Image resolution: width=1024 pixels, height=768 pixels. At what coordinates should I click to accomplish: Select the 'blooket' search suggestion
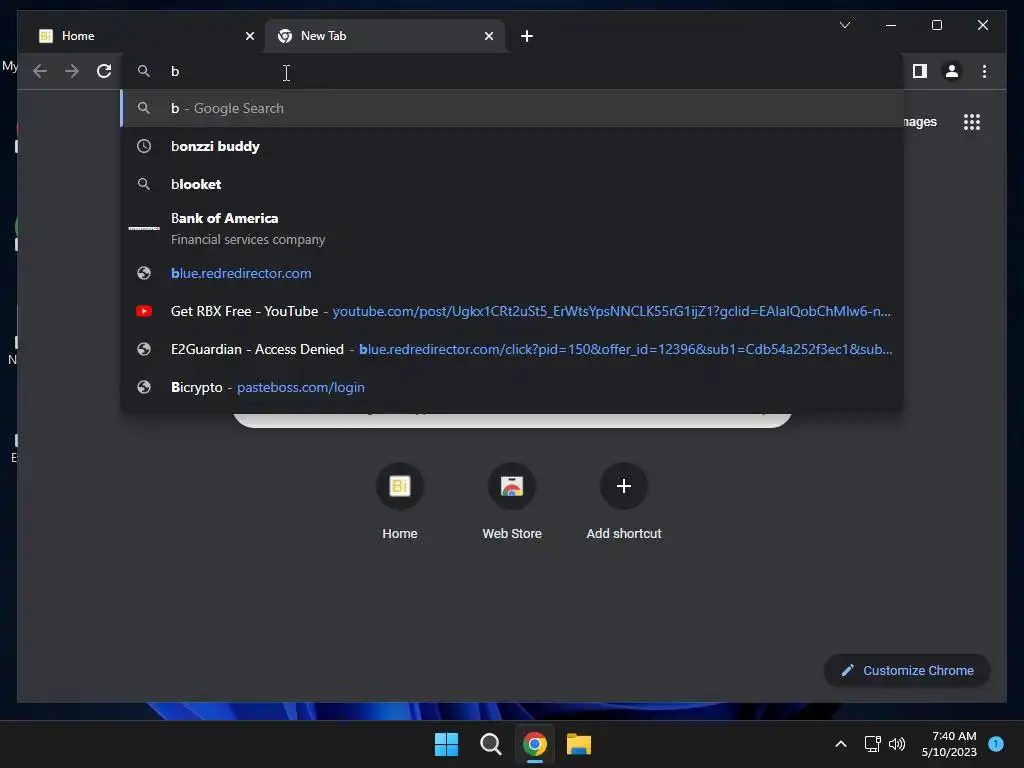(x=512, y=184)
